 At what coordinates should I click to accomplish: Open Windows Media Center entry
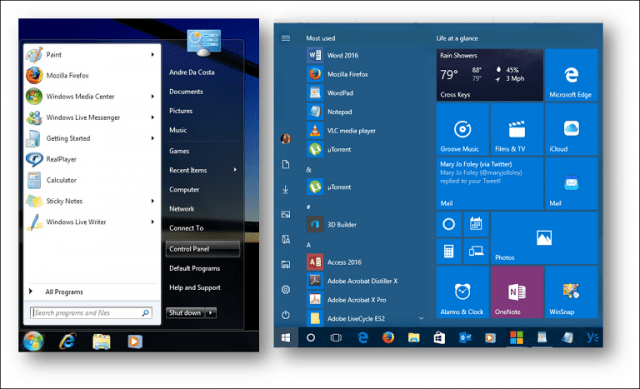click(92, 96)
